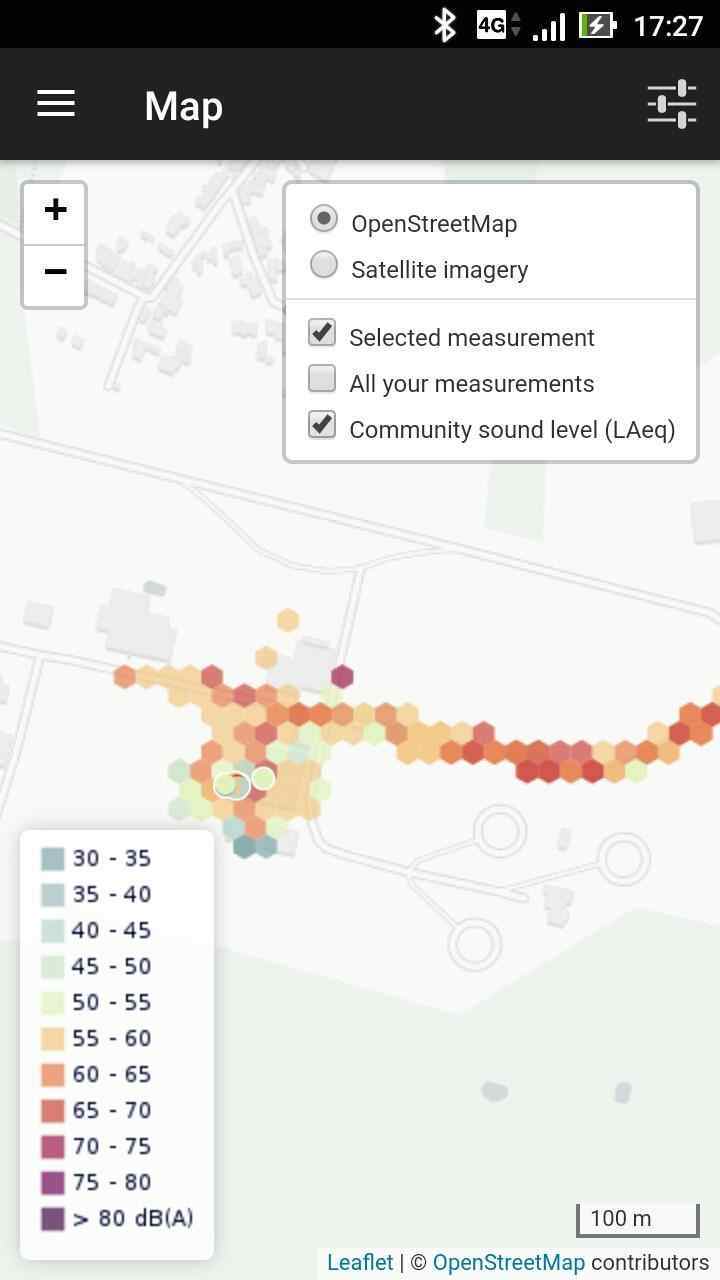The width and height of the screenshot is (720, 1280).
Task: Tap the 100 m scale bar
Action: coord(638,1218)
